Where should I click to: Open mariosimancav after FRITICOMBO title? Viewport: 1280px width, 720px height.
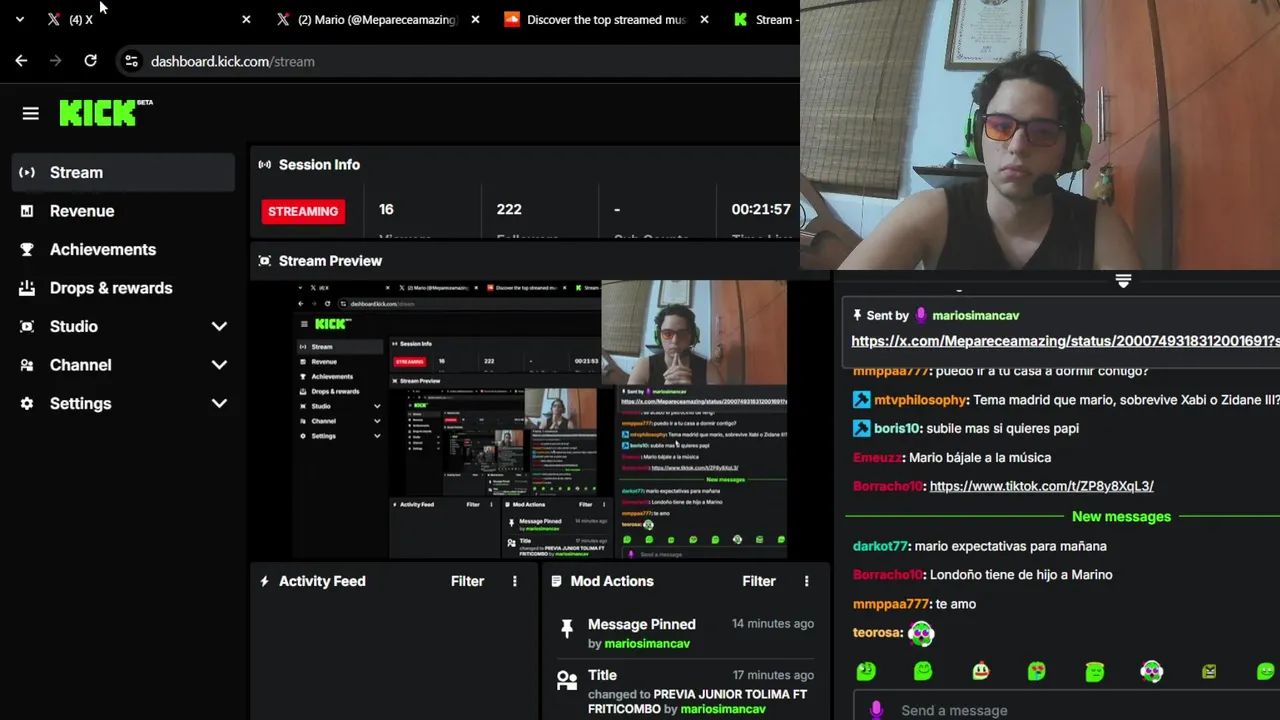723,709
